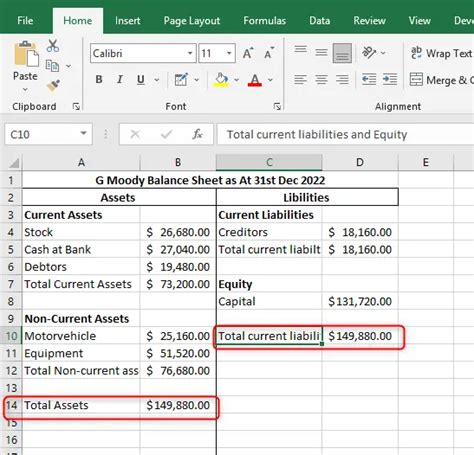Screen dimensions: 474x455
Task: Toggle Underline formatting
Action: point(141,80)
